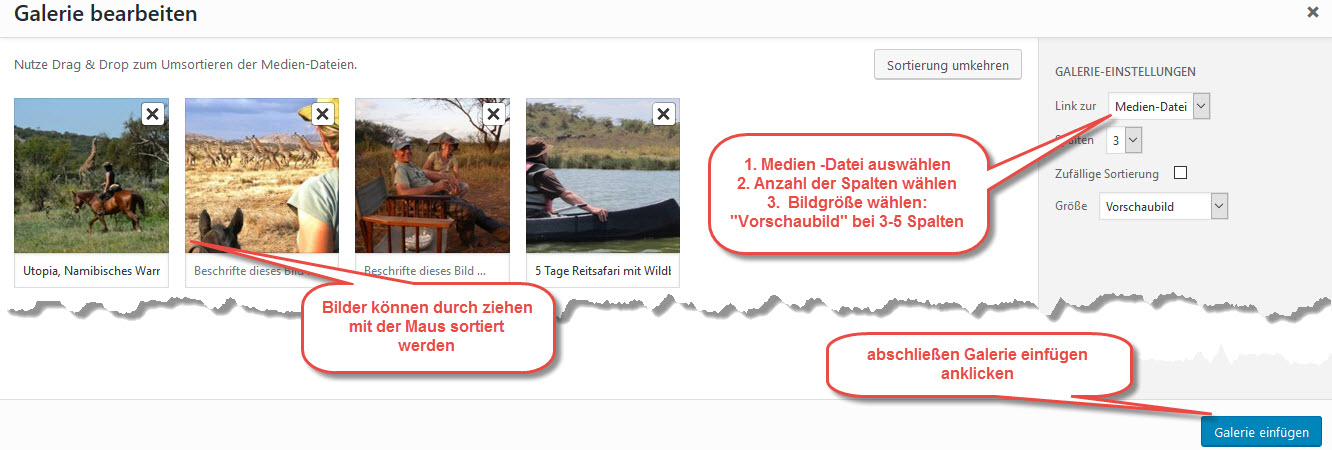Remove the horse rider giraffe image from gallery
The height and width of the screenshot is (450, 1332).
[152, 114]
